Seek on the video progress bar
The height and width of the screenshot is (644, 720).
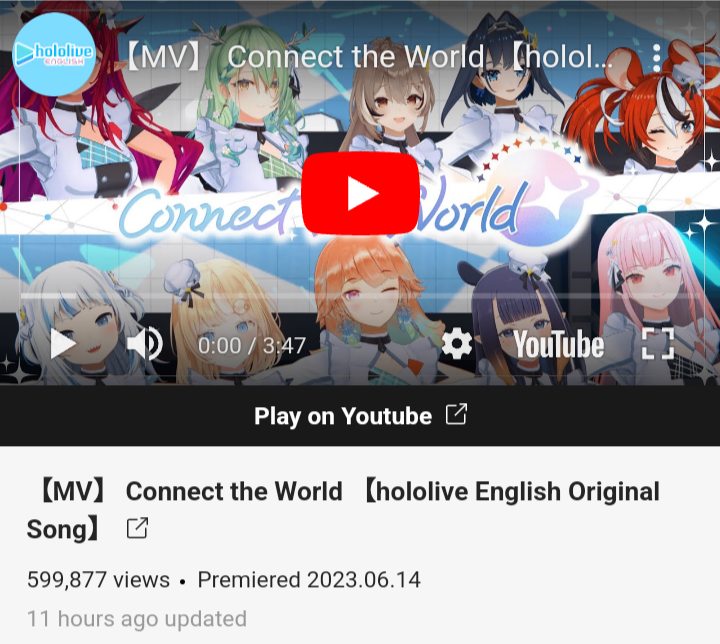[360, 296]
